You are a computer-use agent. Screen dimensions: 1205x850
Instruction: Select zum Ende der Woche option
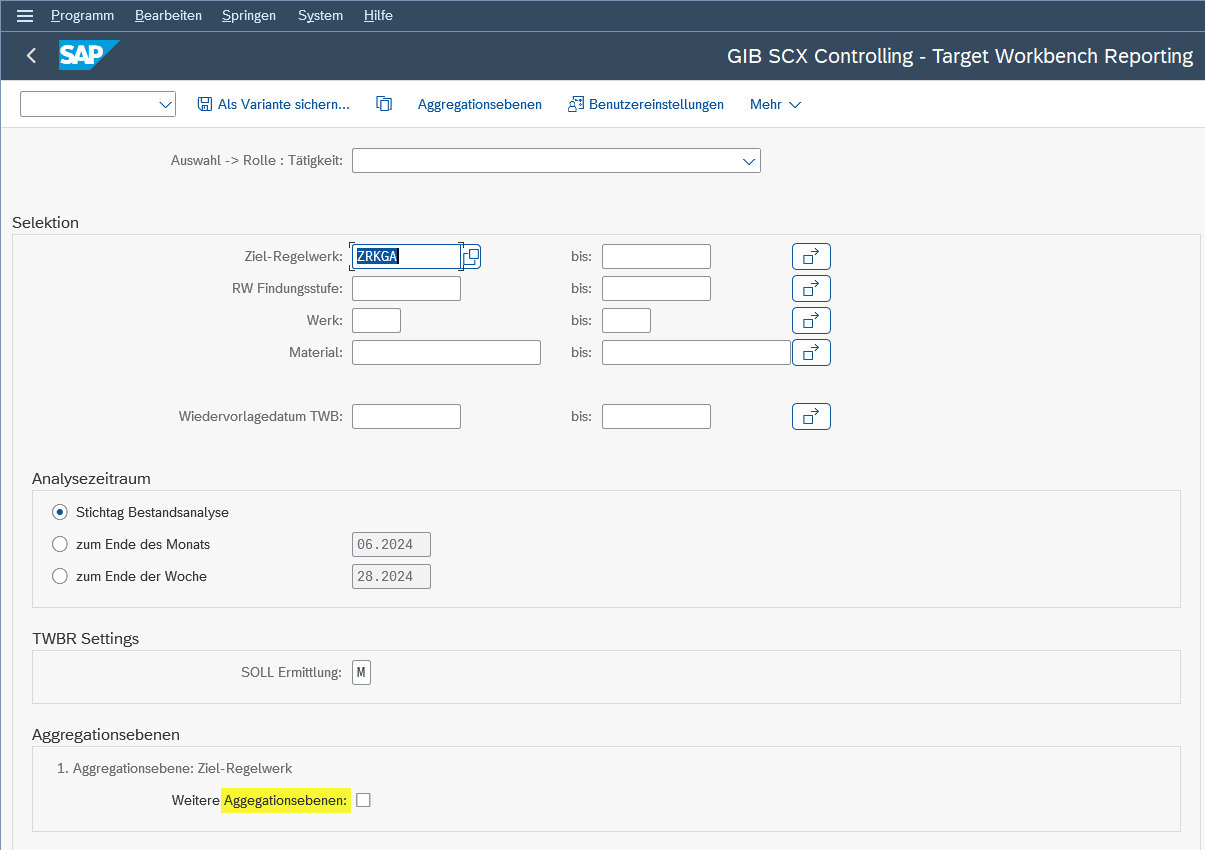tap(60, 576)
